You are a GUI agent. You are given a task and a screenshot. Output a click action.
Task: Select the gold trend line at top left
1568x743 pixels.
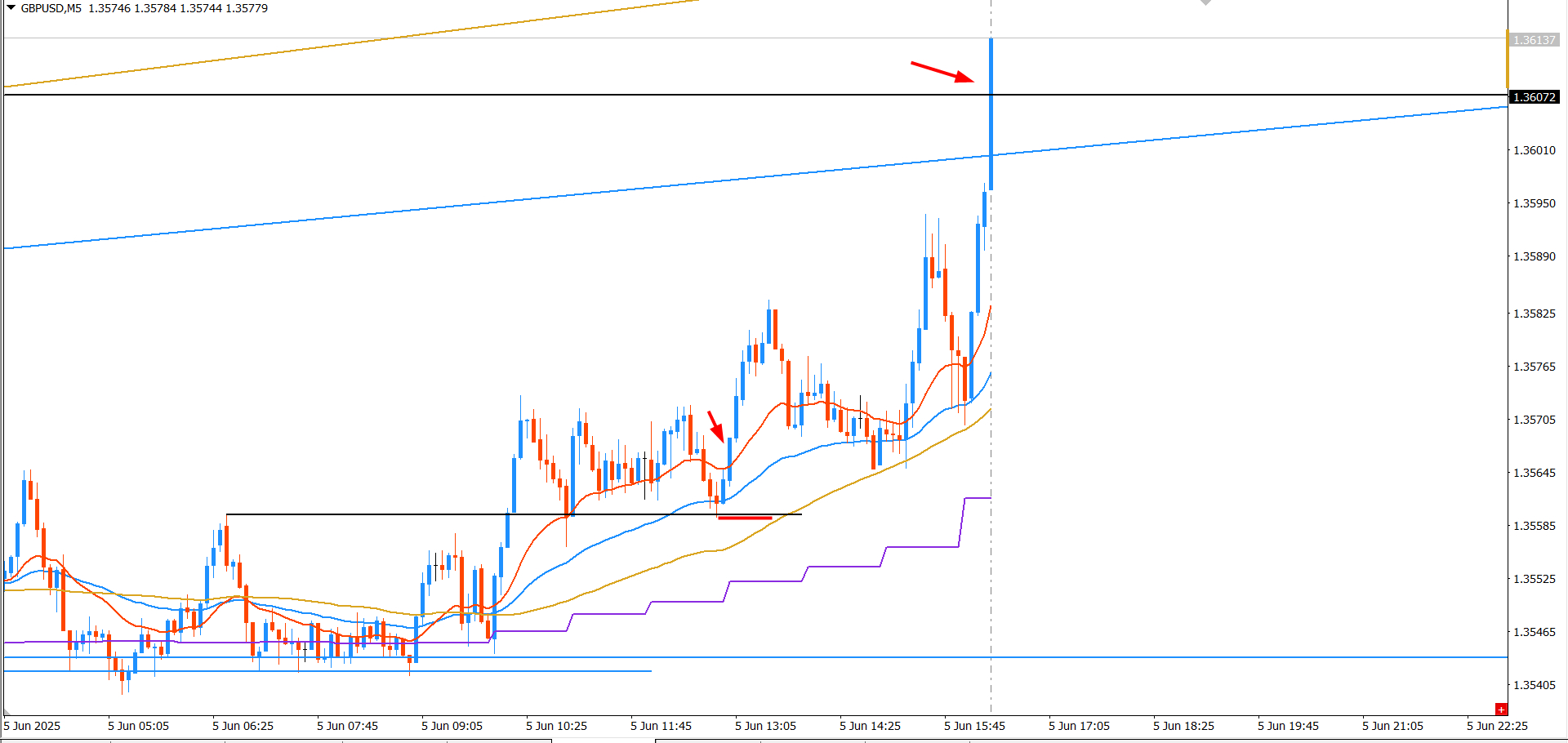(x=351, y=43)
